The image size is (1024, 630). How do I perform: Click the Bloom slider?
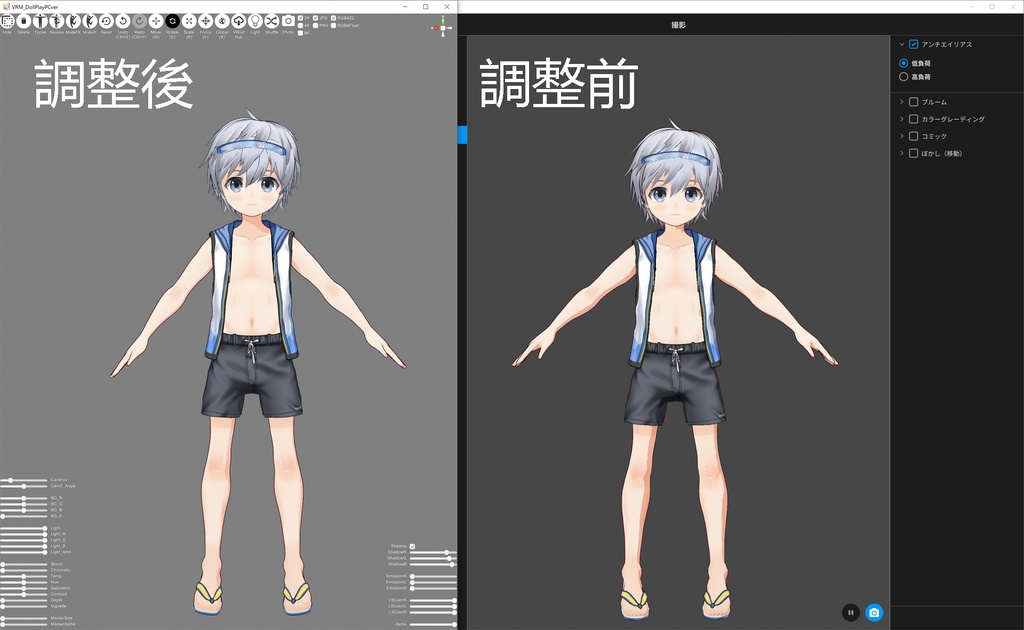point(24,565)
